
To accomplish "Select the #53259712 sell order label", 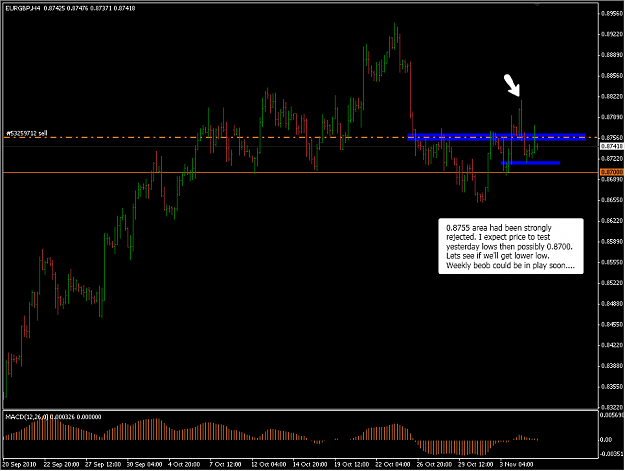I will pyautogui.click(x=27, y=133).
